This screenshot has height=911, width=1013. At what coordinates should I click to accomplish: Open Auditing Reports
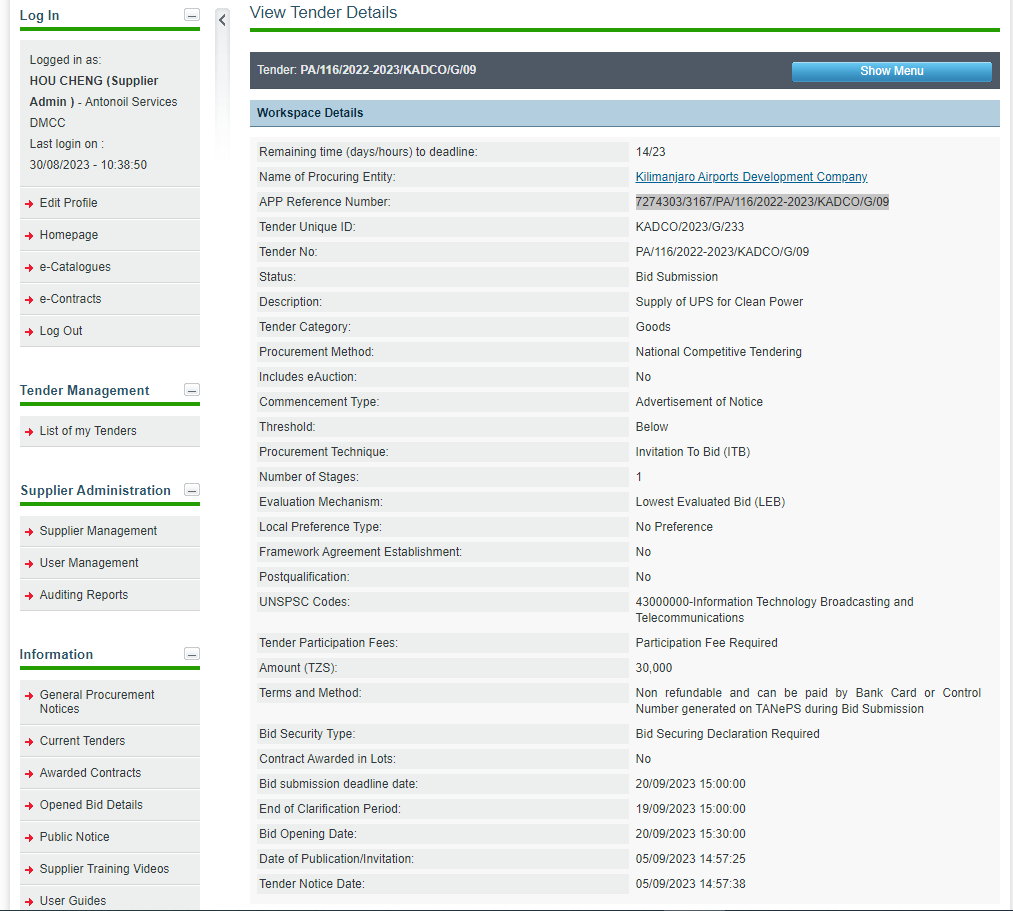click(84, 595)
